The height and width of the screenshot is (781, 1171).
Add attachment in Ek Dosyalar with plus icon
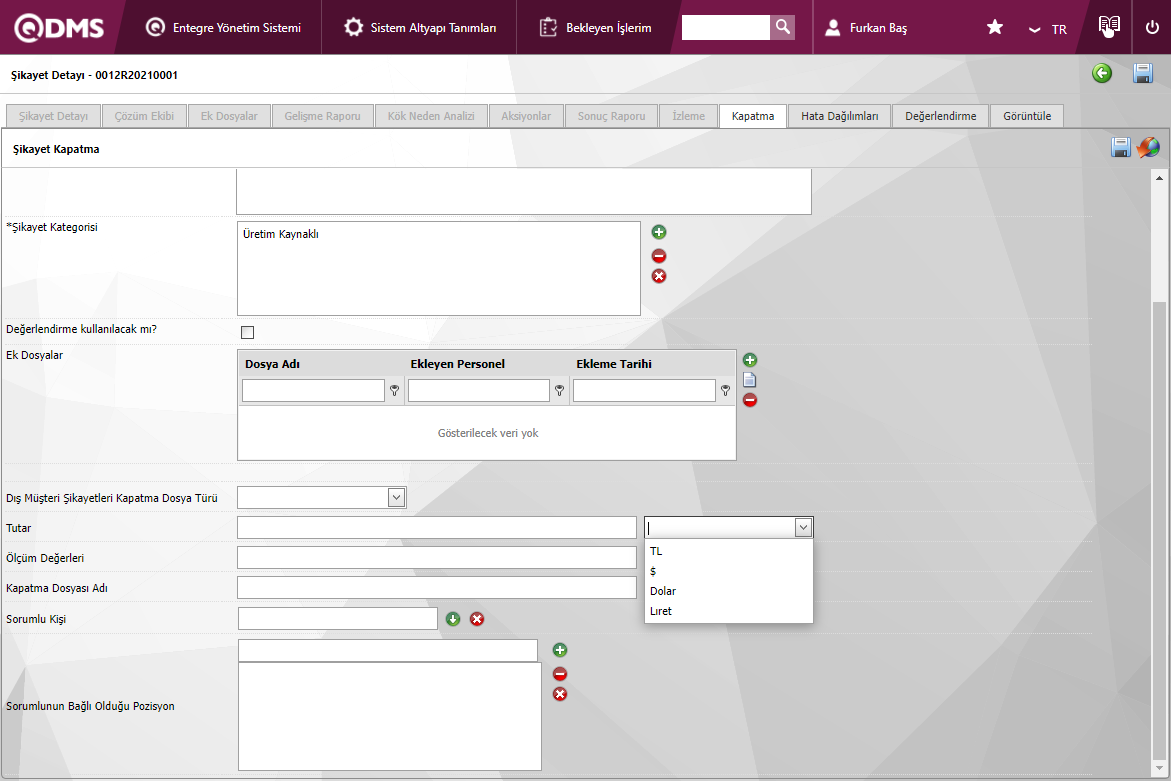point(750,360)
